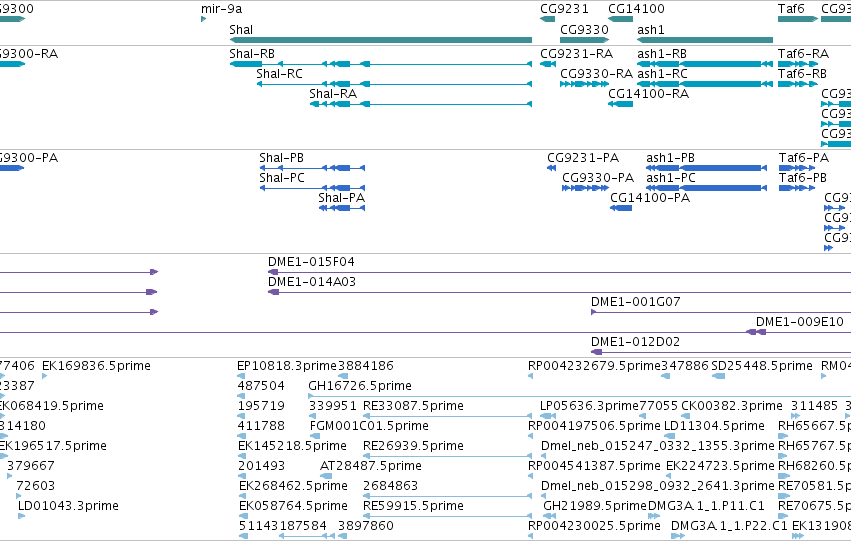Click the DME1-001G07 clone label
This screenshot has height=541, width=851.
(x=636, y=302)
